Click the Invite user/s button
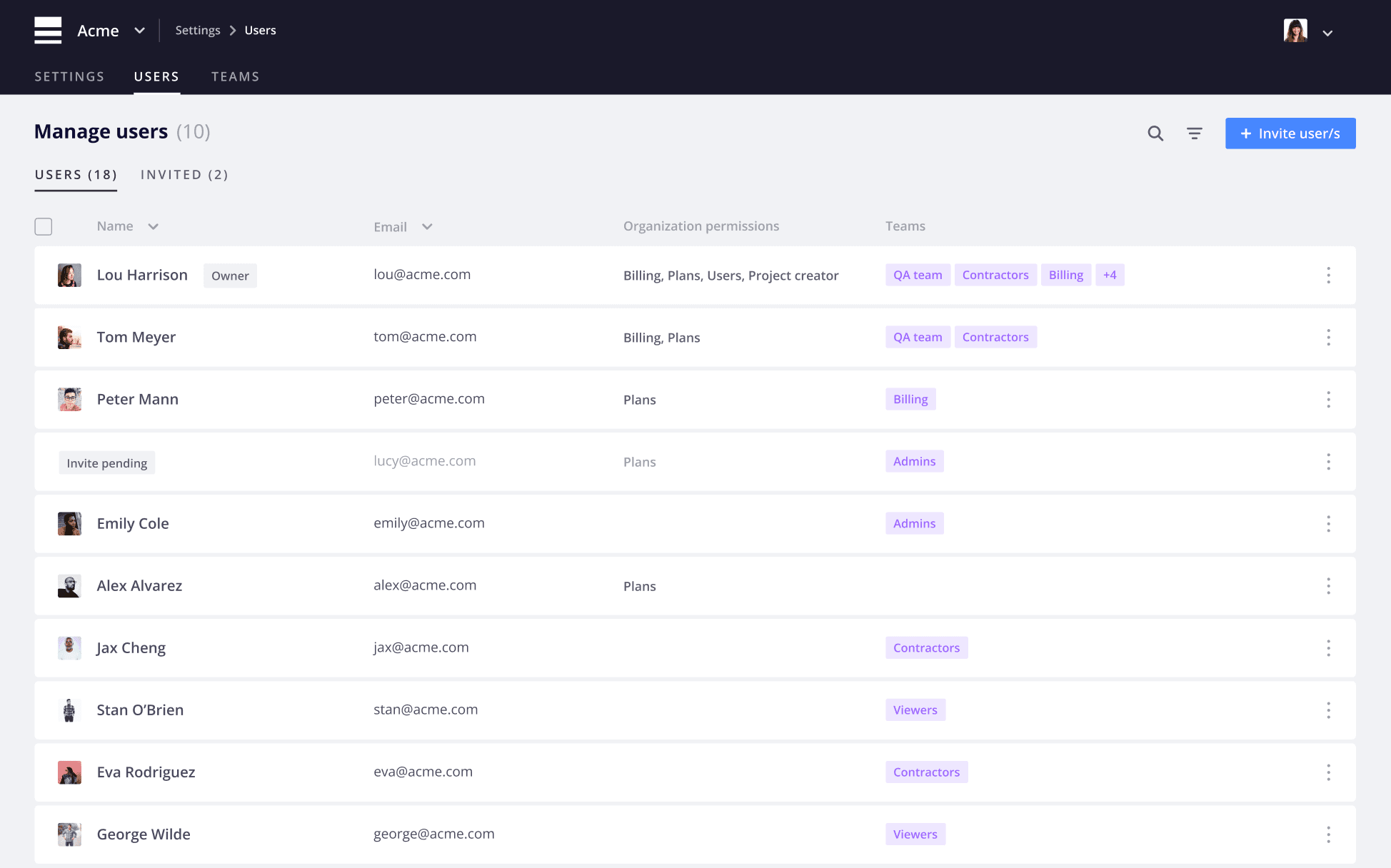 (x=1290, y=133)
